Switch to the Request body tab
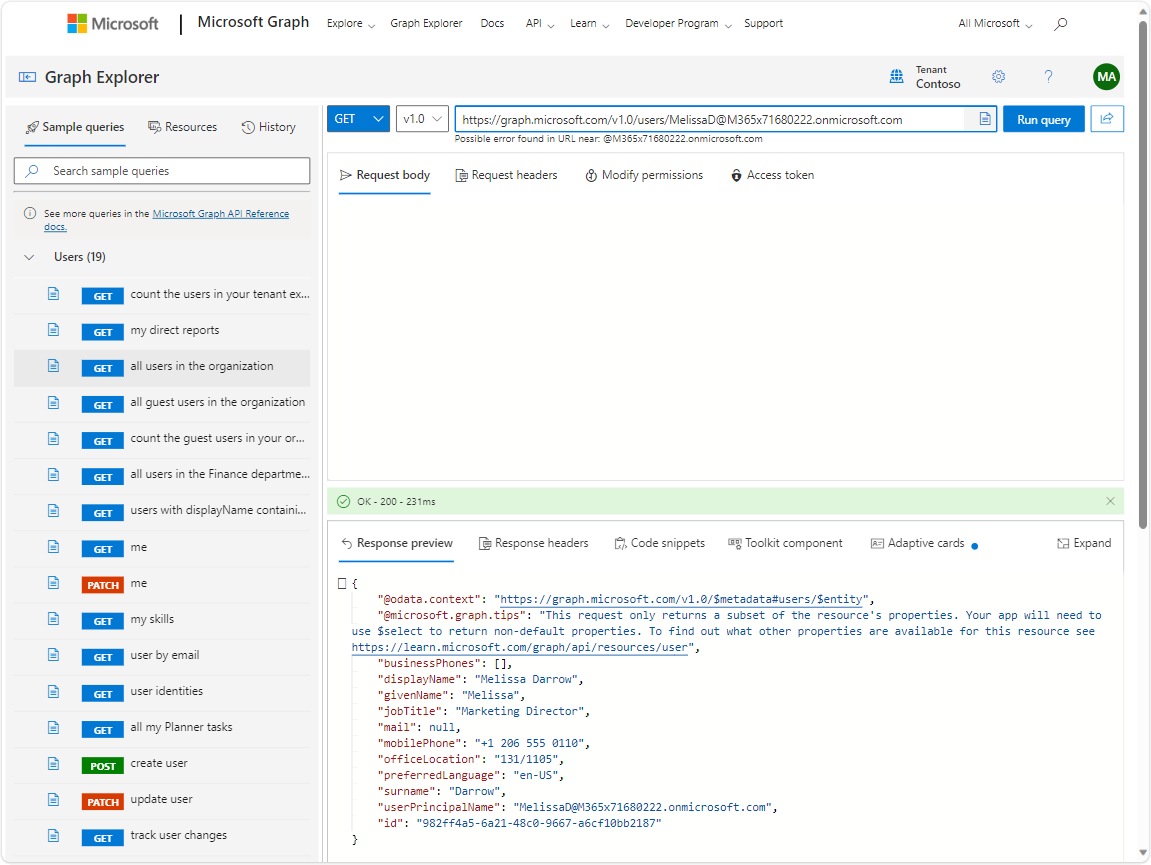This screenshot has height=865, width=1151. click(x=385, y=175)
